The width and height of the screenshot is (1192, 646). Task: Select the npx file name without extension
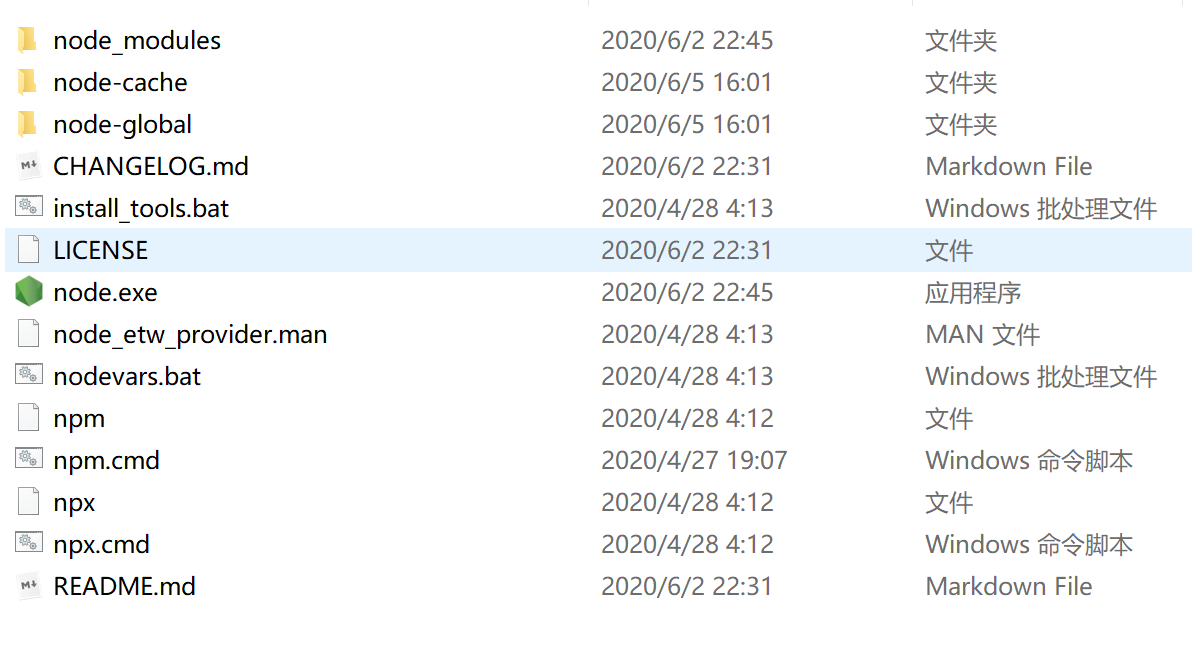(x=74, y=503)
